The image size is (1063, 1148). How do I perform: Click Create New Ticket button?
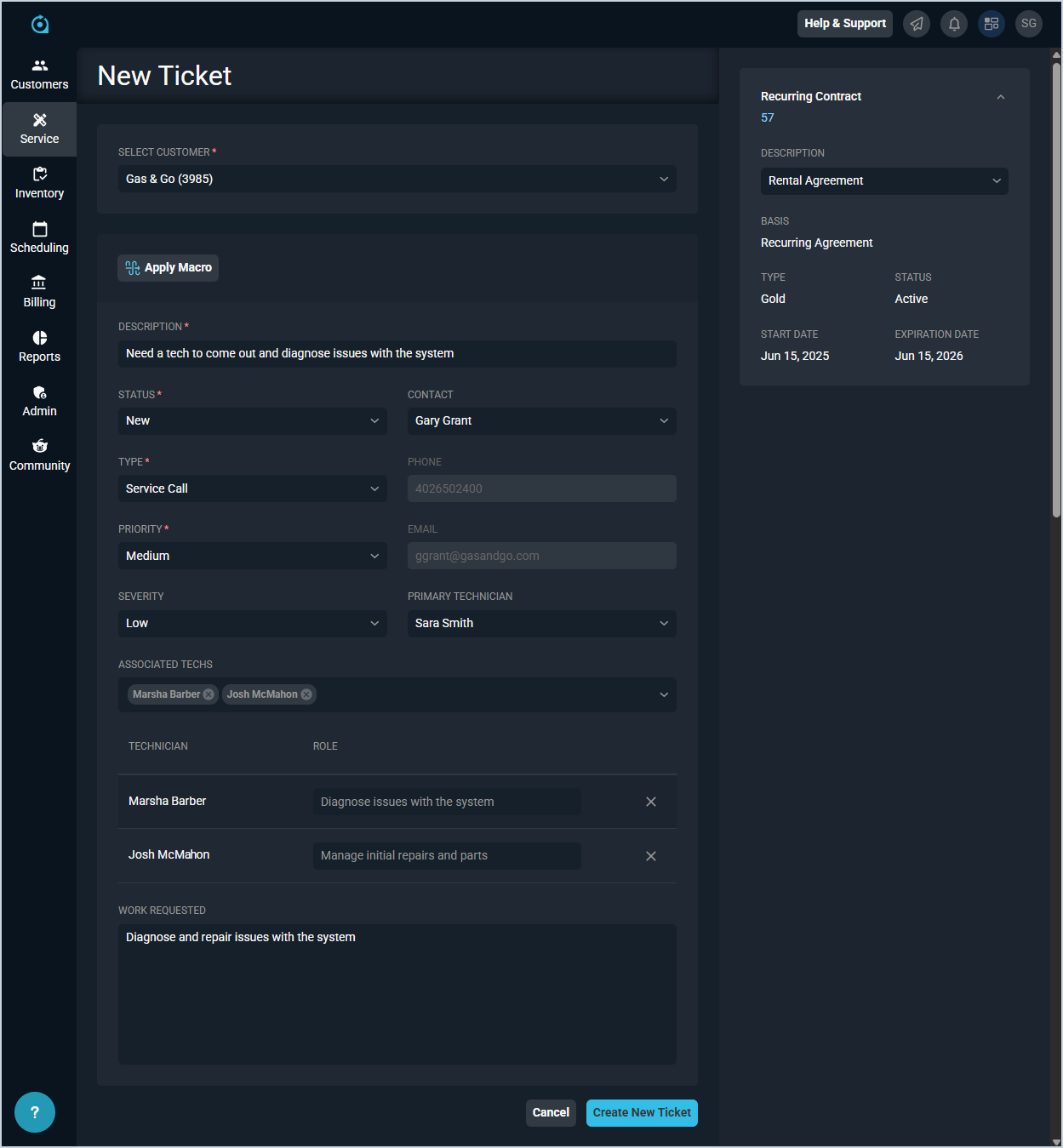click(x=642, y=1112)
